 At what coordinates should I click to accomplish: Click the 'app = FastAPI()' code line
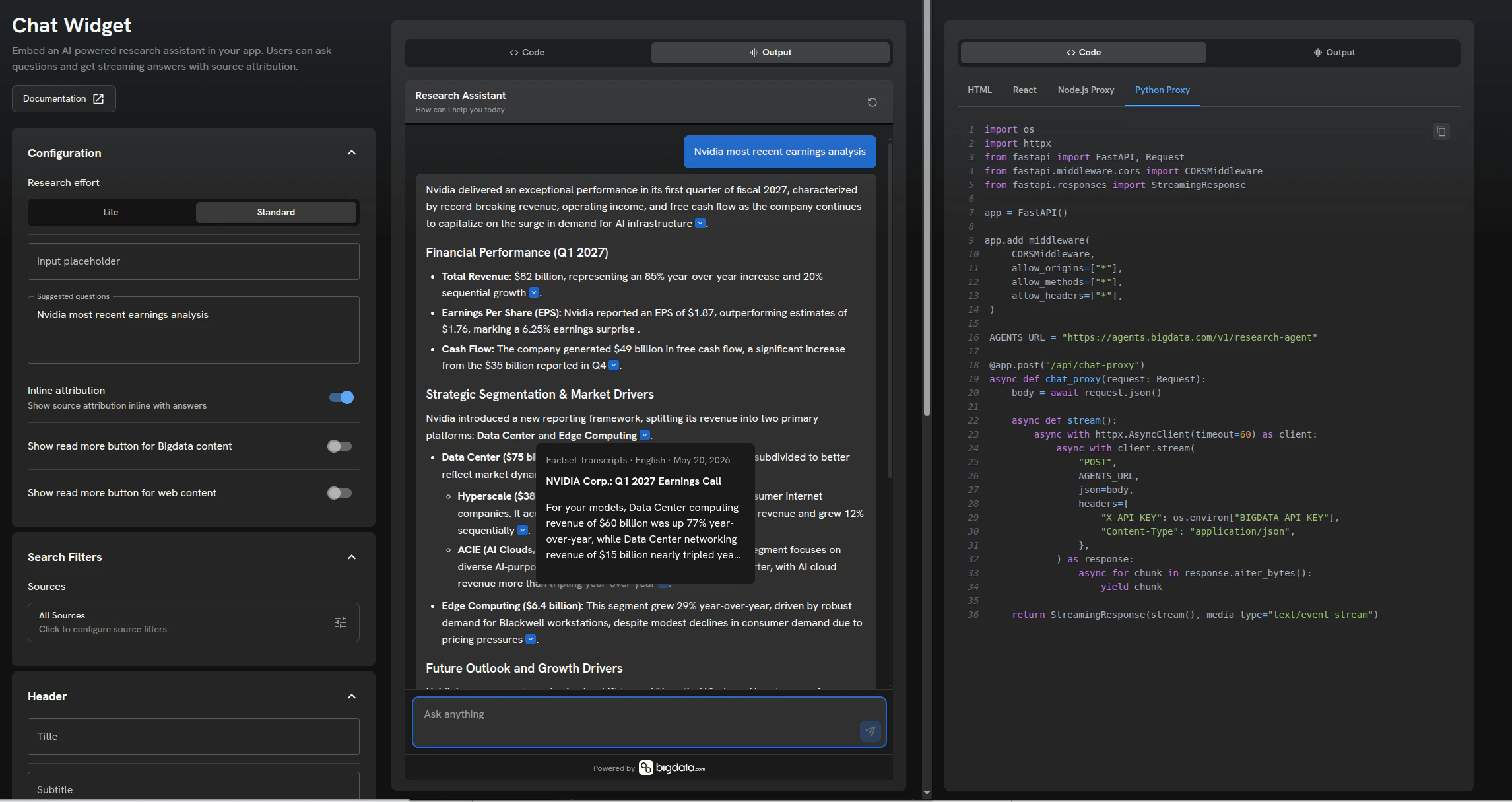(1026, 213)
